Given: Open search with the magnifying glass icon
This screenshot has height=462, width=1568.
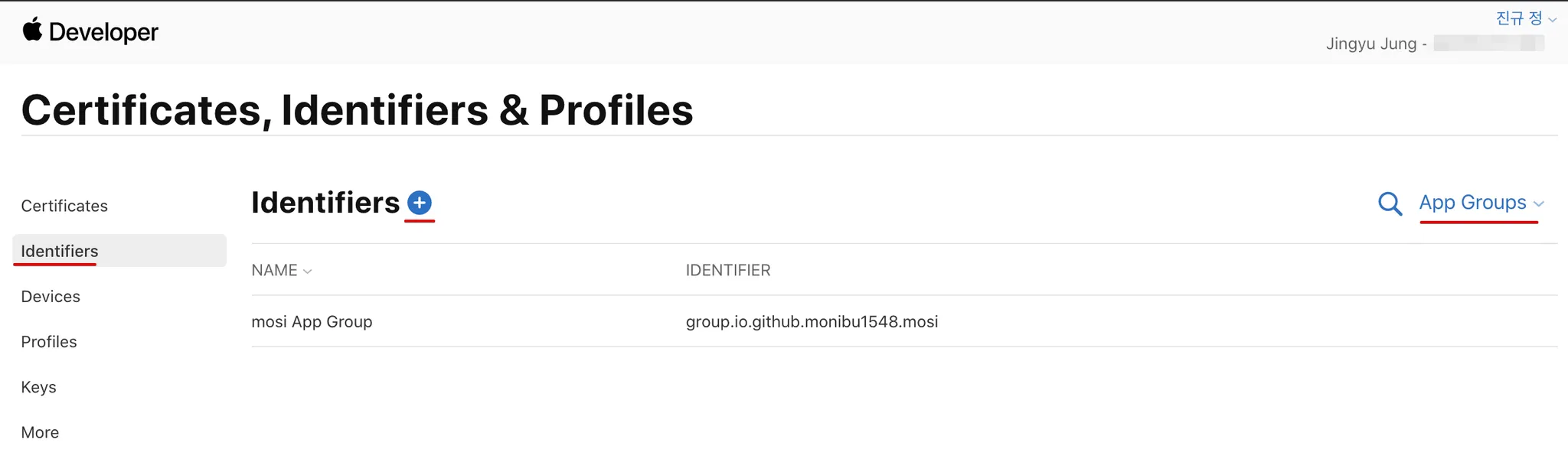Looking at the screenshot, I should 1390,203.
